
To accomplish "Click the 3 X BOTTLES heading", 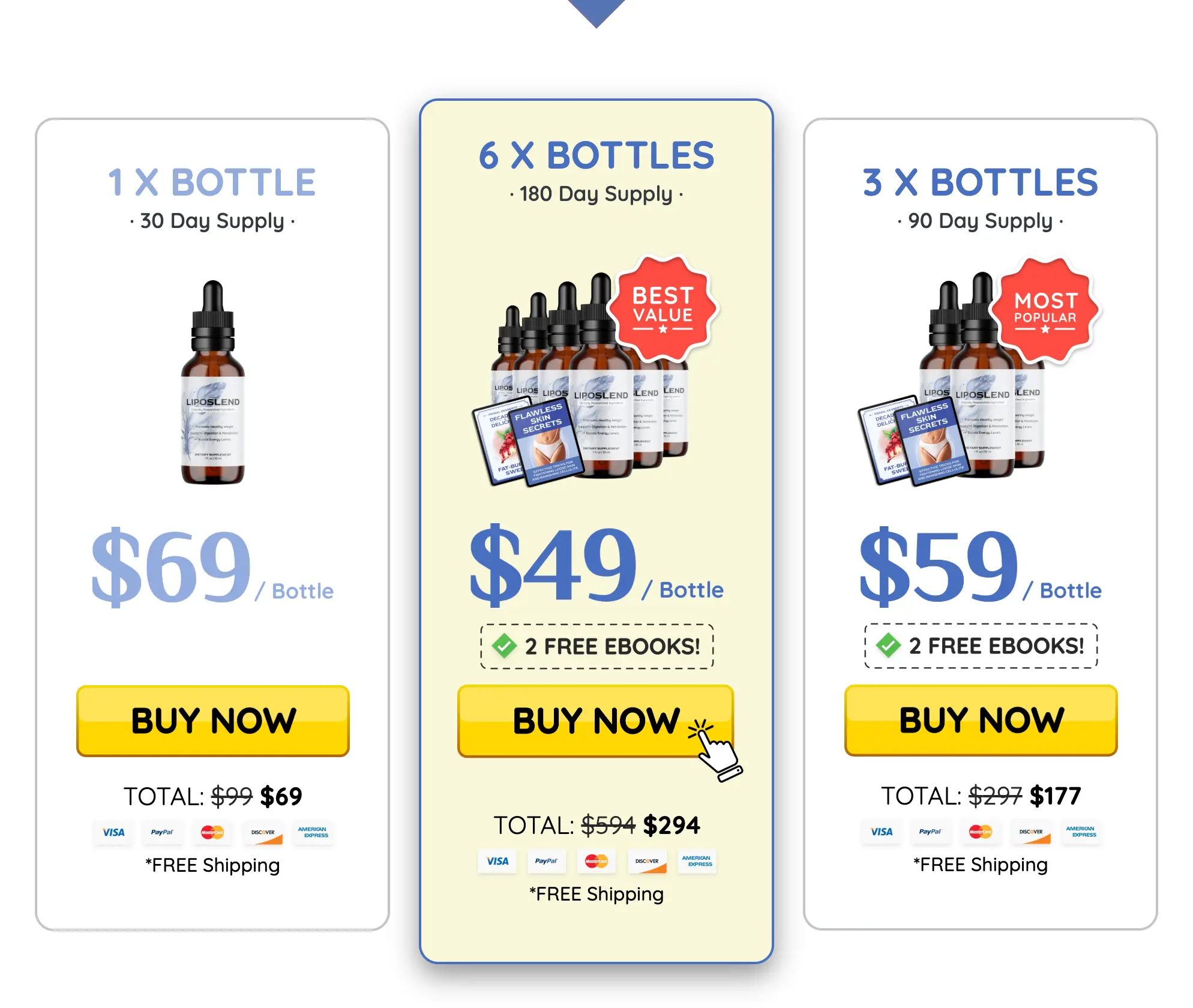I will (x=980, y=182).
